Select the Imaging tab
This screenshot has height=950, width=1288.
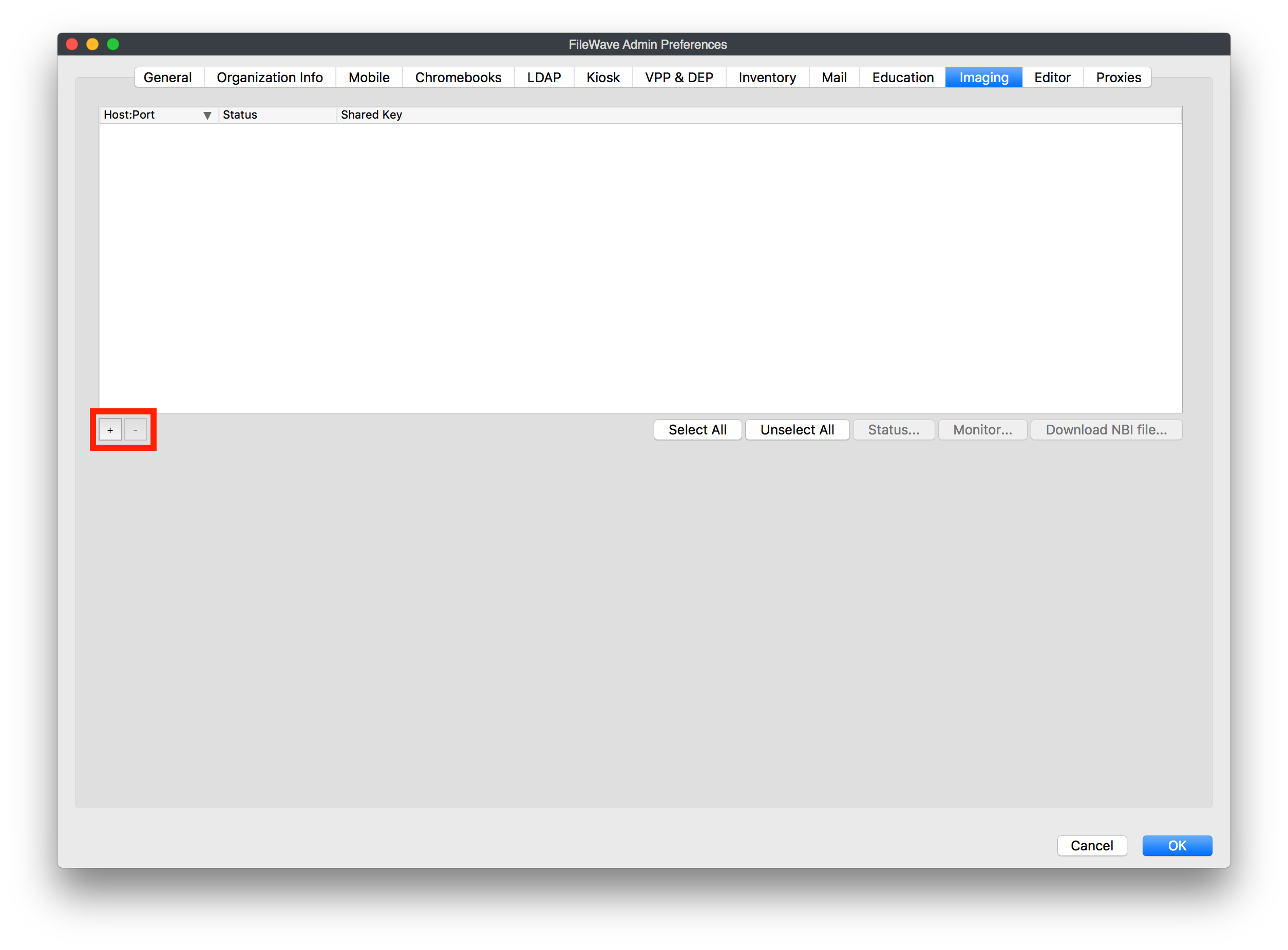[x=984, y=78]
